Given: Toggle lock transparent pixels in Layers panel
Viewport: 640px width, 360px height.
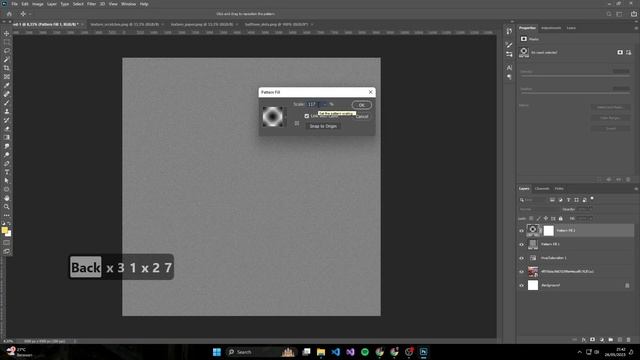Looking at the screenshot, I should click(x=531, y=219).
